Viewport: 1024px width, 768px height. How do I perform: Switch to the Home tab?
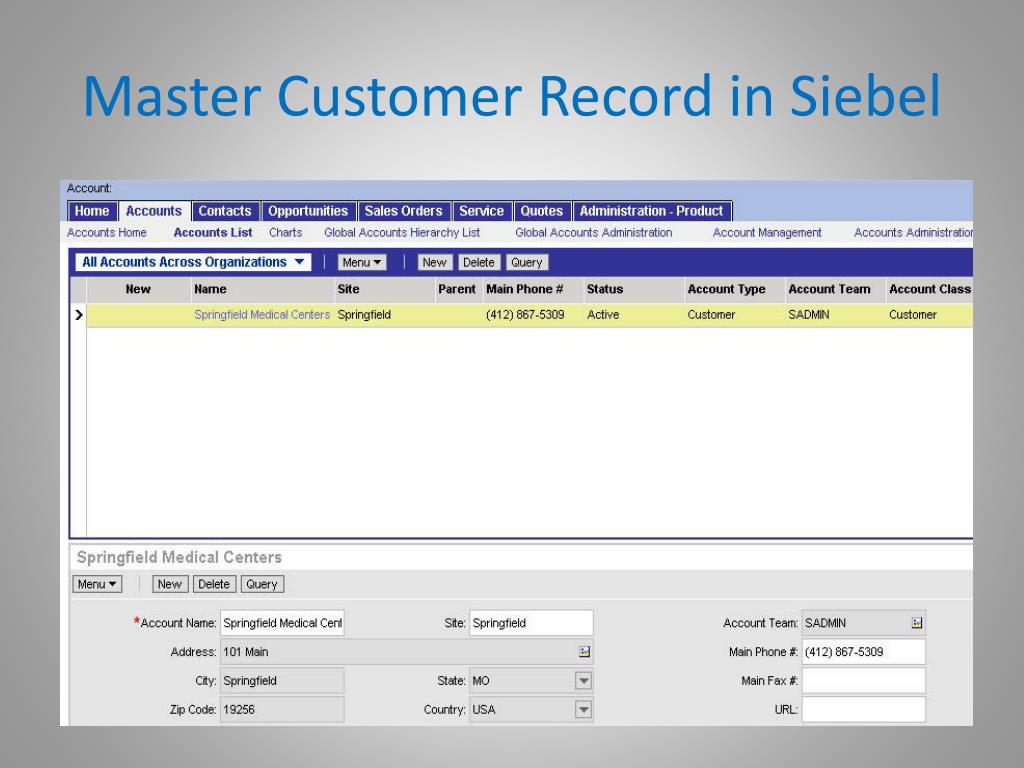(91, 211)
